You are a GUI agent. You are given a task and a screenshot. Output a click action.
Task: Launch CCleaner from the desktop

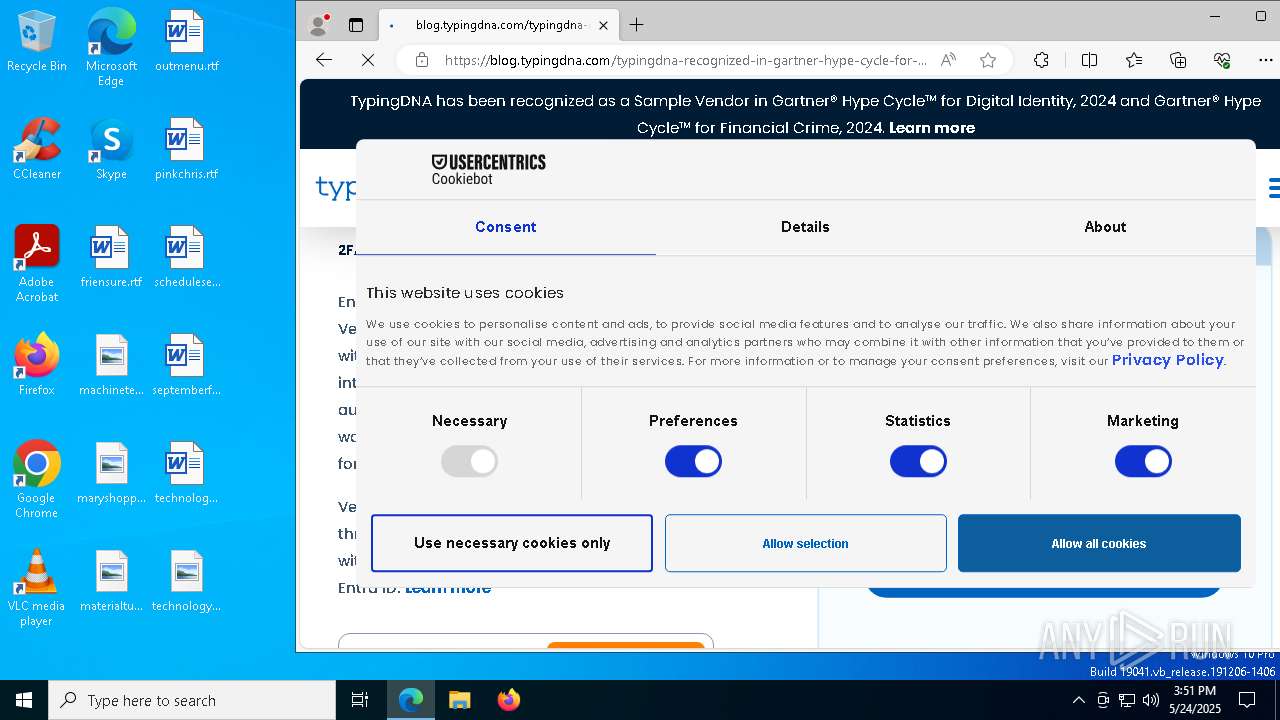(37, 149)
